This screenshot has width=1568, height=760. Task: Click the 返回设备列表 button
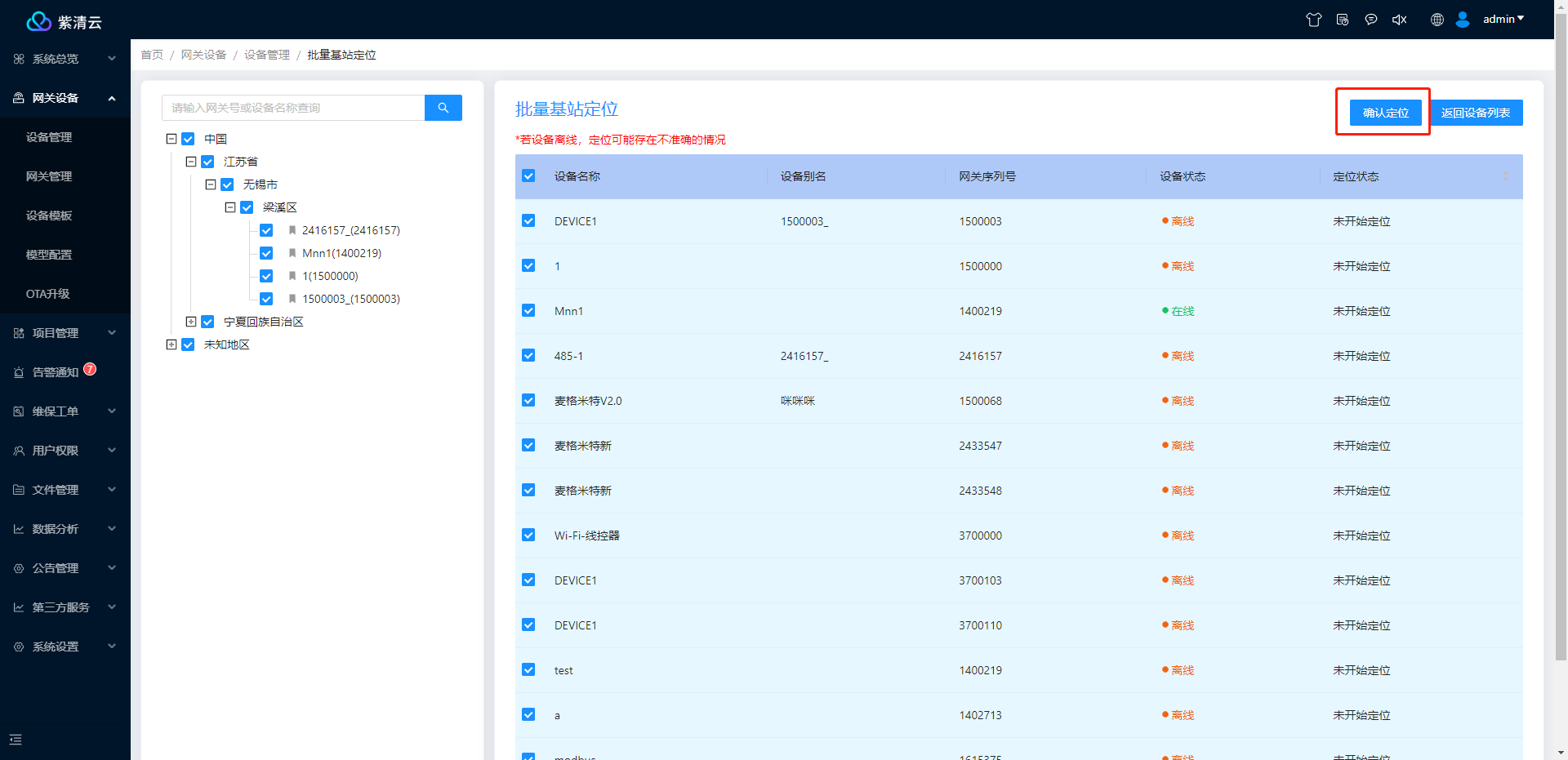click(1476, 113)
